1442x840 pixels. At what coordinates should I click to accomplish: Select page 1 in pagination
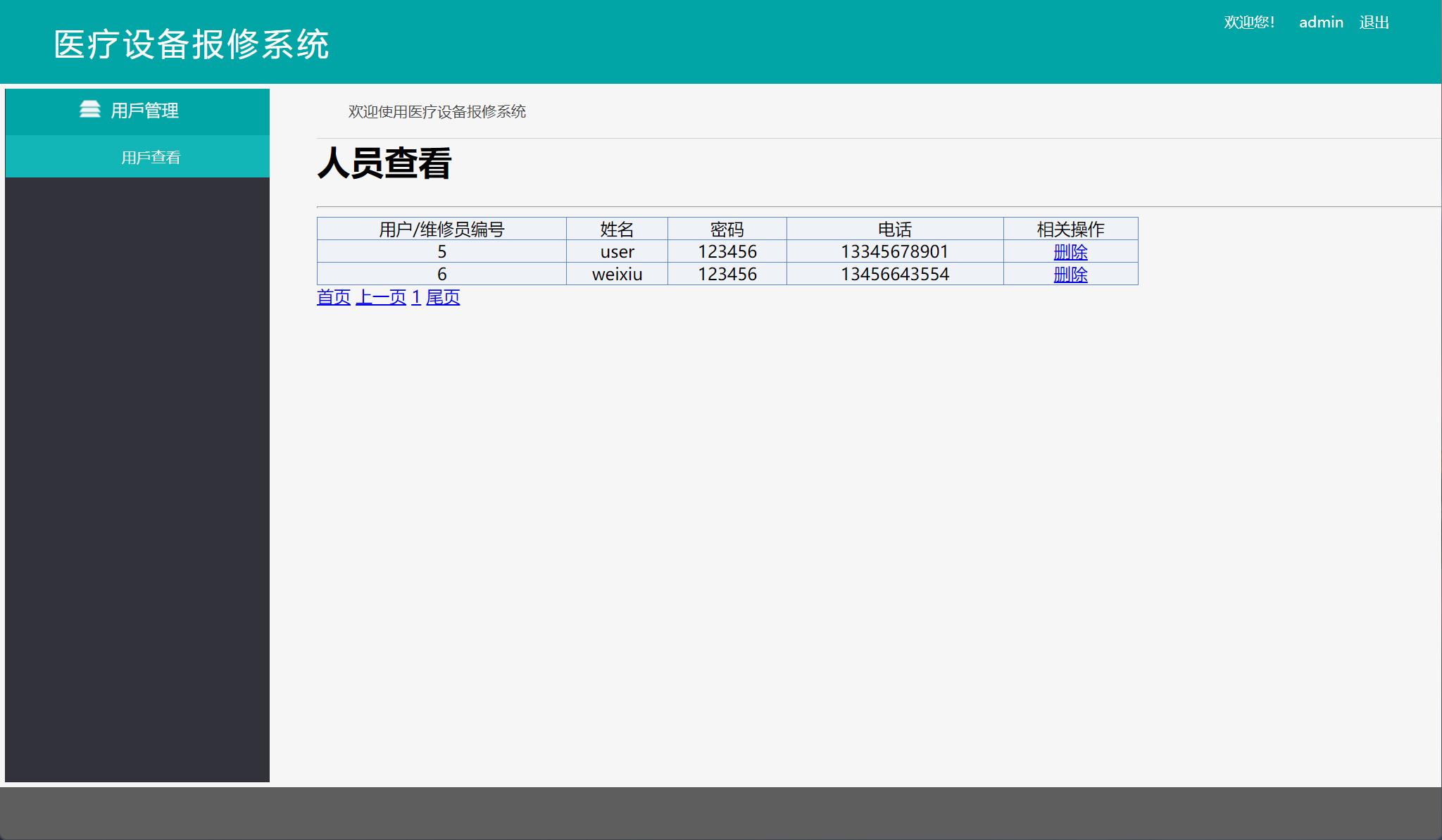[x=415, y=297]
